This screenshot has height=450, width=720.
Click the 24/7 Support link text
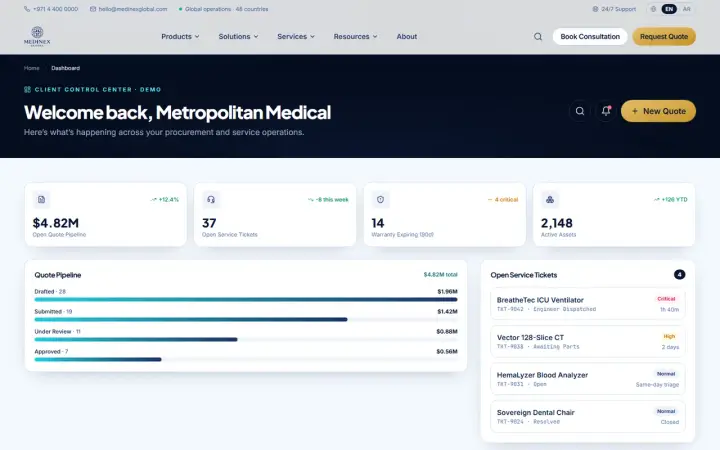619,9
